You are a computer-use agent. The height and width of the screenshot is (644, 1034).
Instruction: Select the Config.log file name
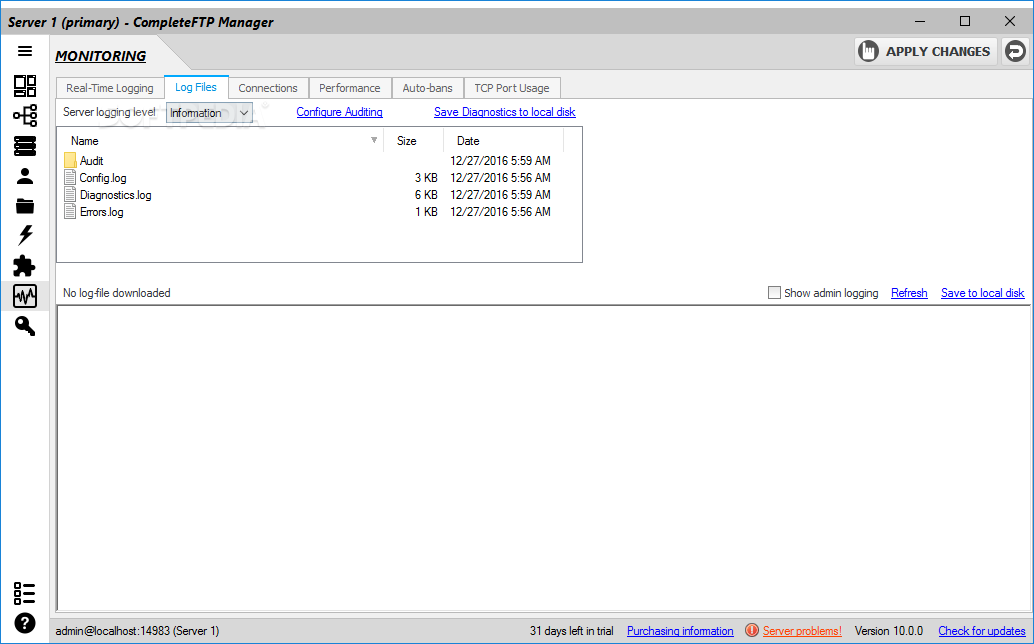point(103,177)
